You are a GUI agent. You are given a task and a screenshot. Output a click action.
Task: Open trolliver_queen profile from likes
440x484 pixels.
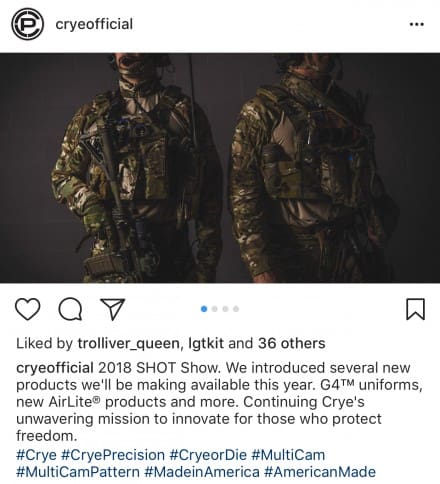tap(130, 344)
